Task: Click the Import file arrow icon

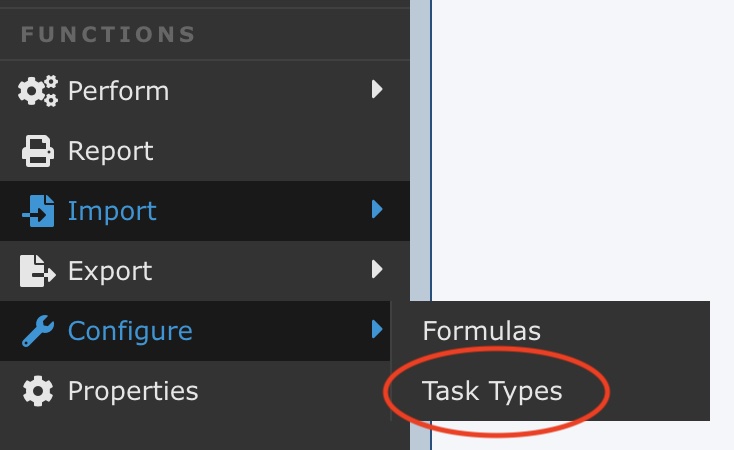Action: [38, 211]
